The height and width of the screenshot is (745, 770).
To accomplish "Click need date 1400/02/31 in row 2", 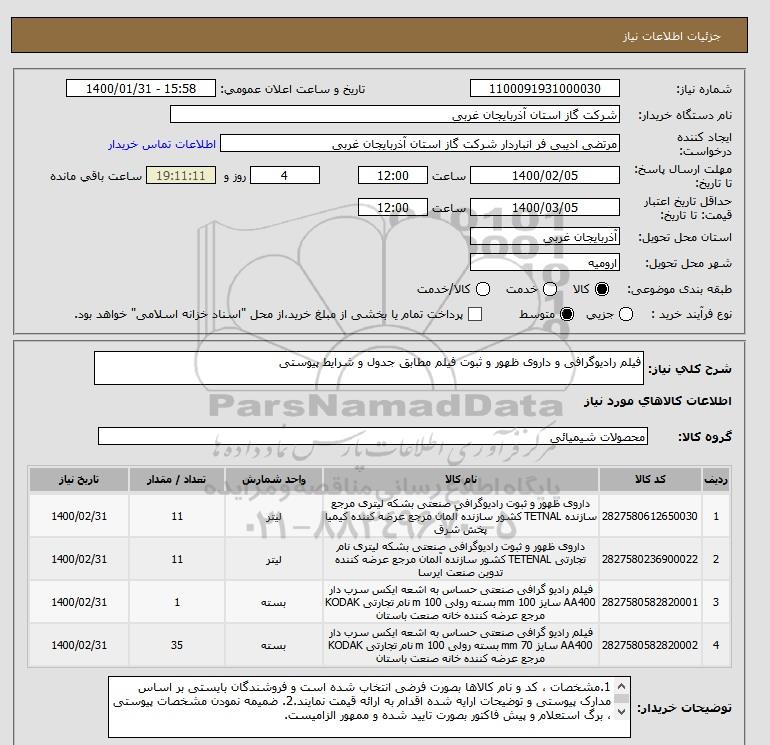I will pos(79,559).
